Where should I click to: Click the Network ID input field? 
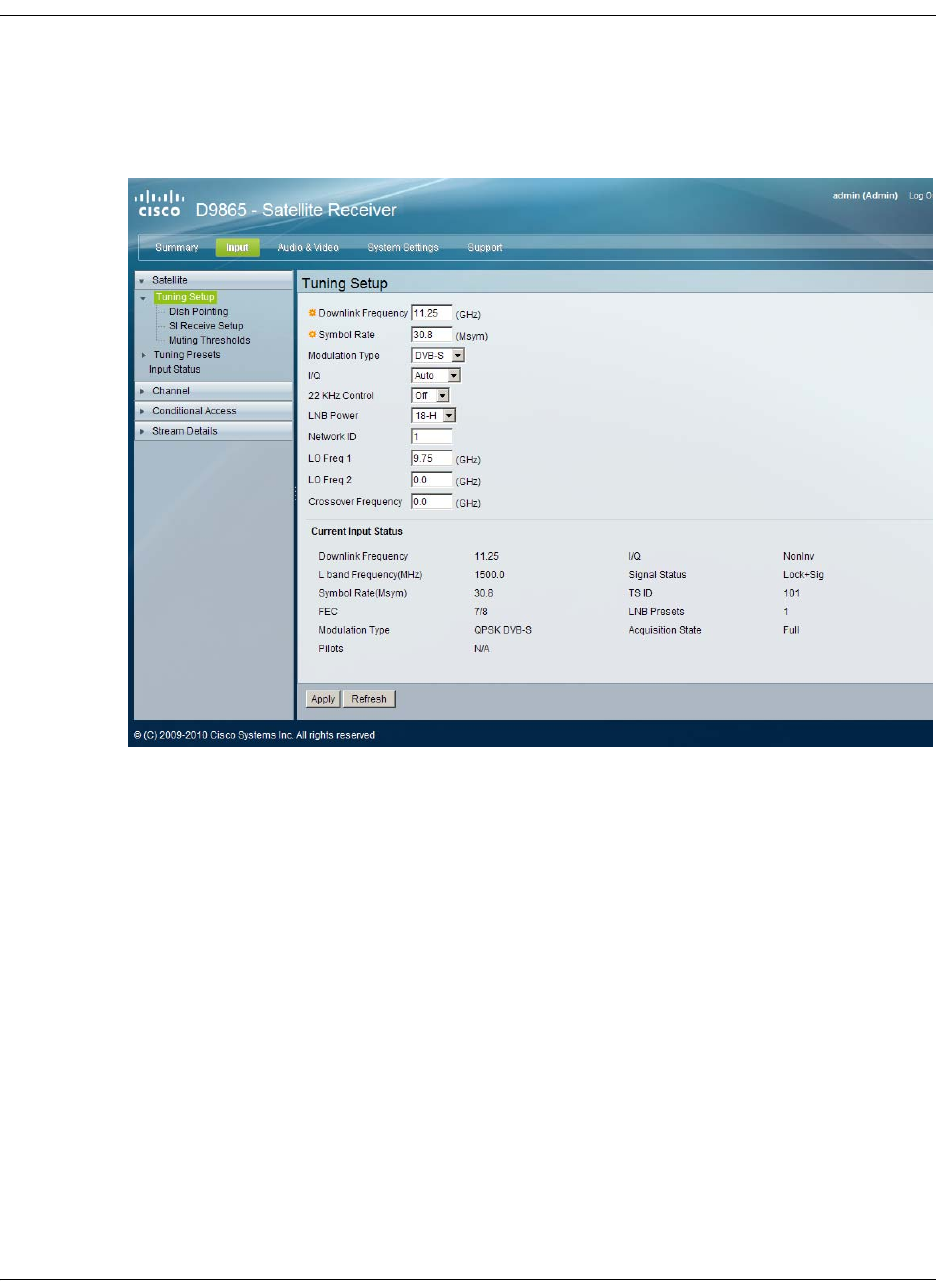(x=432, y=437)
